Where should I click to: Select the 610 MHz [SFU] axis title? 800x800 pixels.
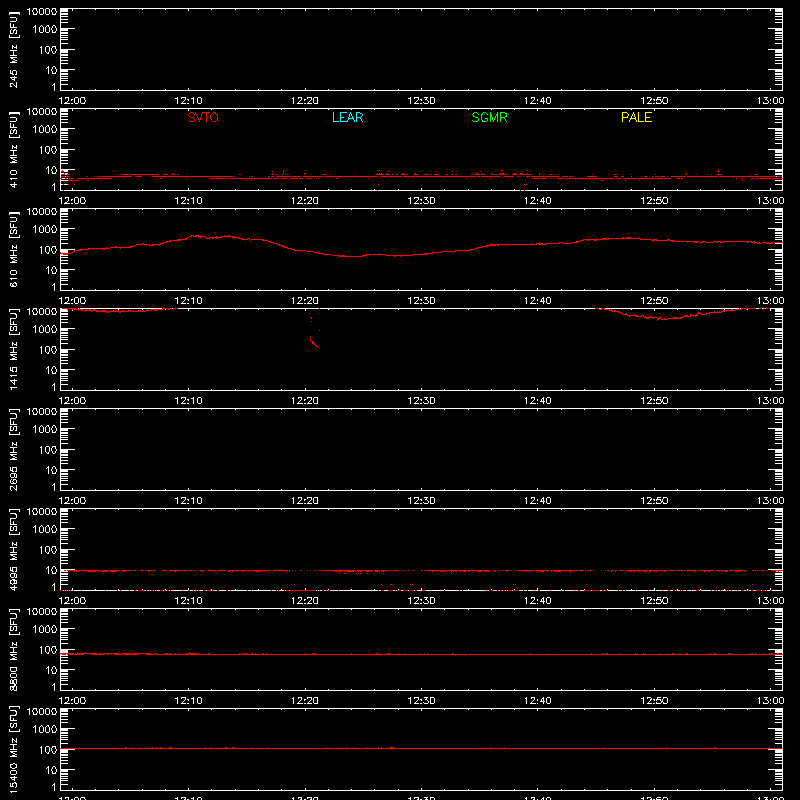(13, 249)
